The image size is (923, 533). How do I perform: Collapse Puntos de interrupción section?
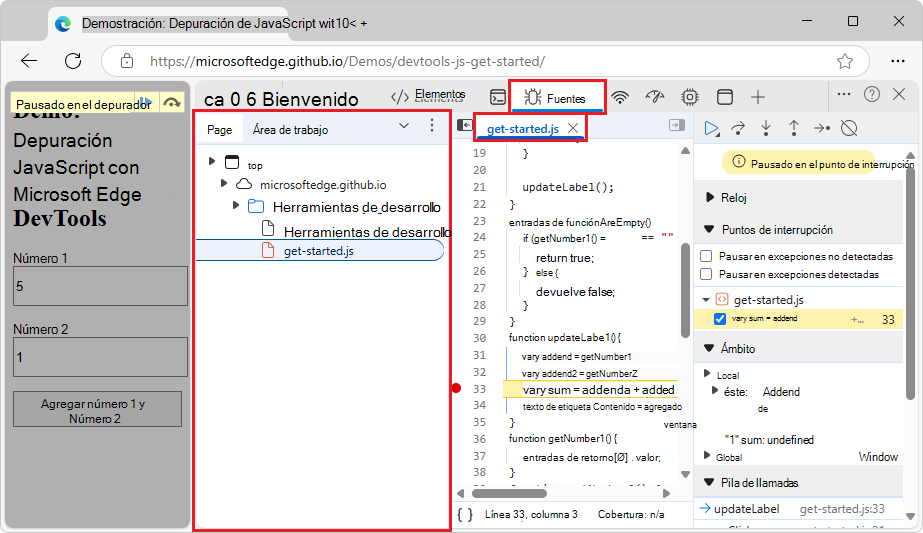tap(709, 229)
